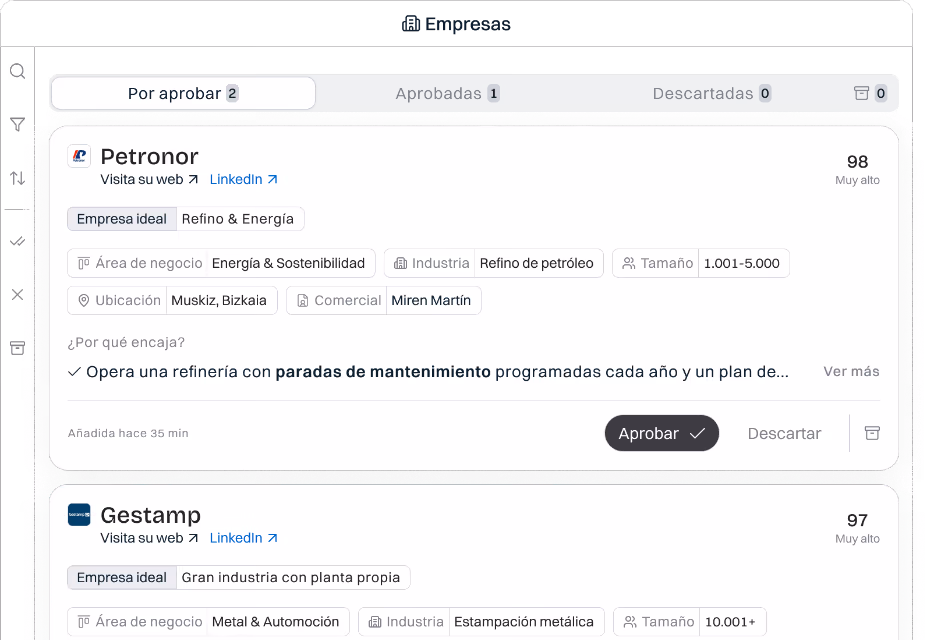Visit Gestamp's website link

coord(149,538)
